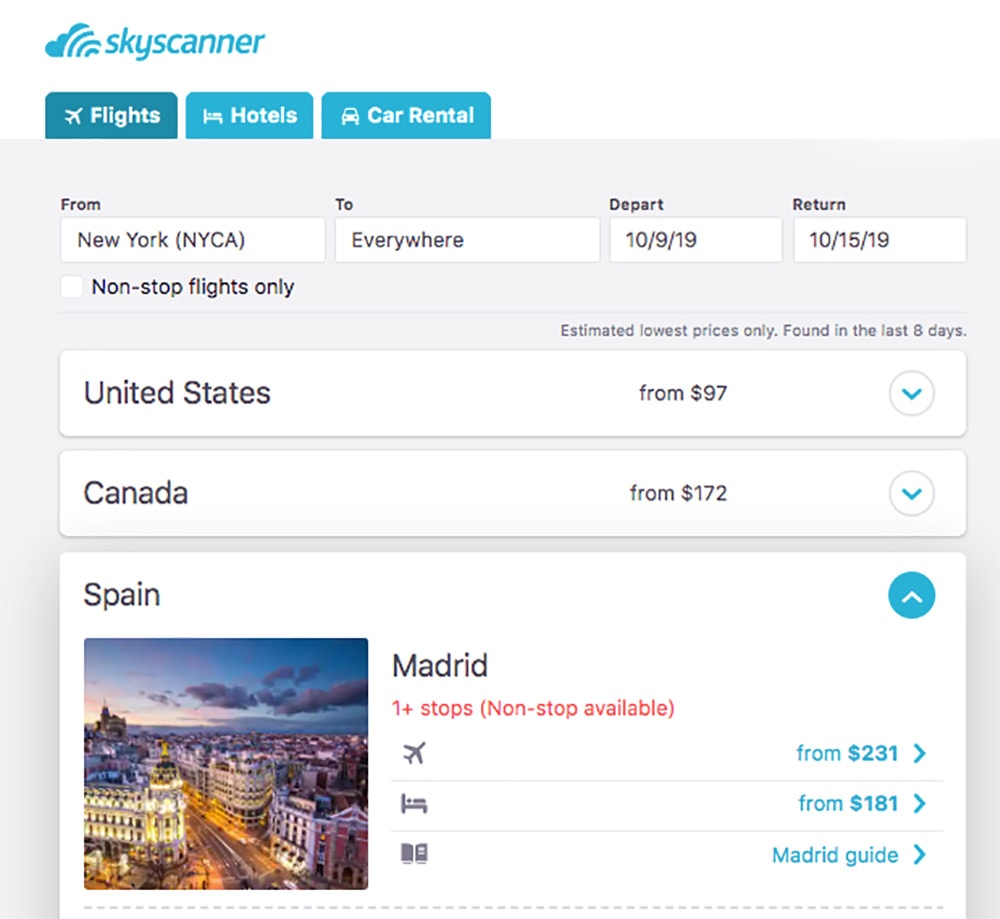Click the Madrid cityscape photo
Image resolution: width=1000 pixels, height=919 pixels.
coord(225,763)
